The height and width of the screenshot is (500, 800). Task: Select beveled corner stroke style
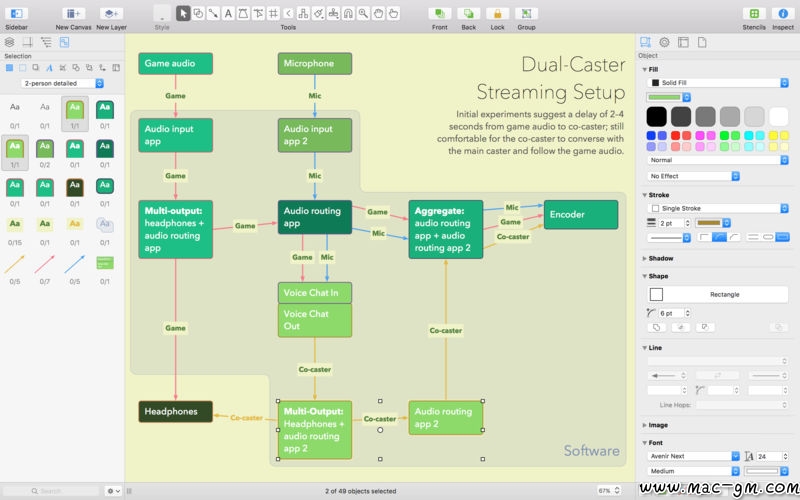pos(734,237)
